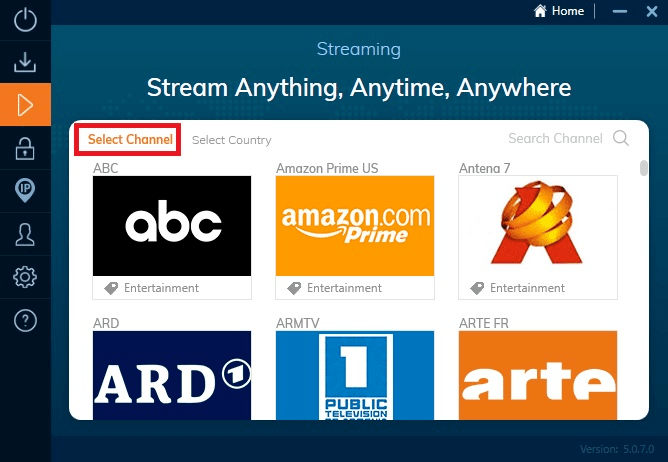Open the padlock security icon
The height and width of the screenshot is (462, 668).
[25, 148]
